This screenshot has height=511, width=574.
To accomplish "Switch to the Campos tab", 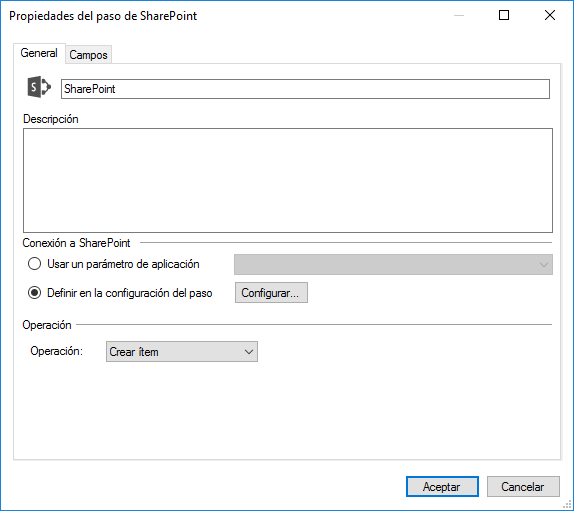I will 88,55.
